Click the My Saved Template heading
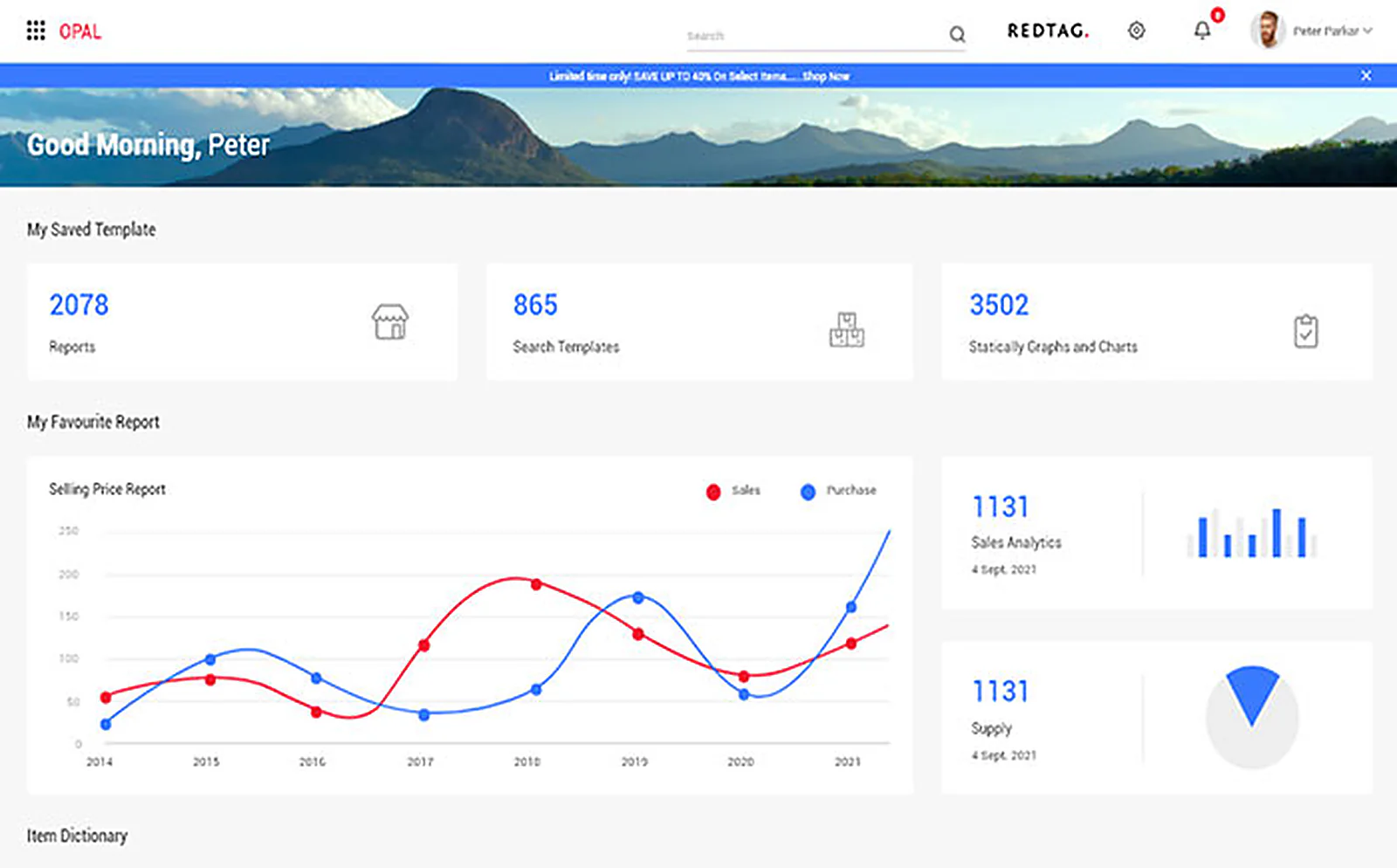This screenshot has height=868, width=1397. click(x=92, y=230)
